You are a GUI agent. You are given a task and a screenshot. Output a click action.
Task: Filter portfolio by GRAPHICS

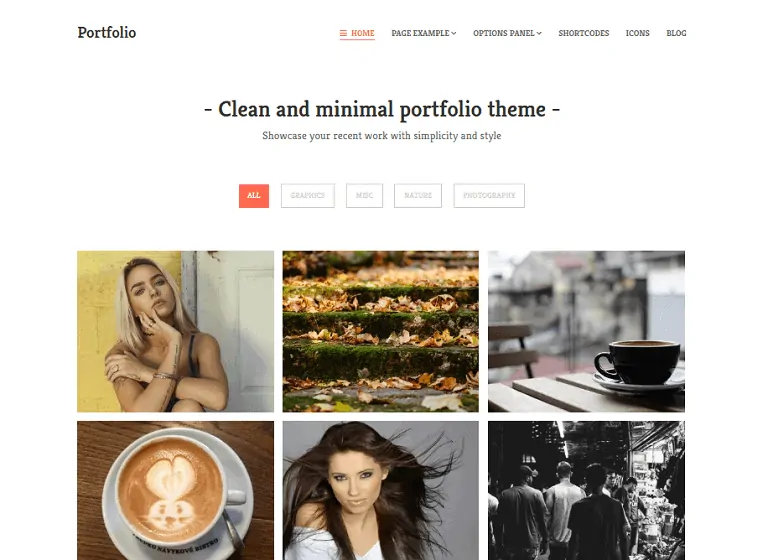pyautogui.click(x=308, y=195)
